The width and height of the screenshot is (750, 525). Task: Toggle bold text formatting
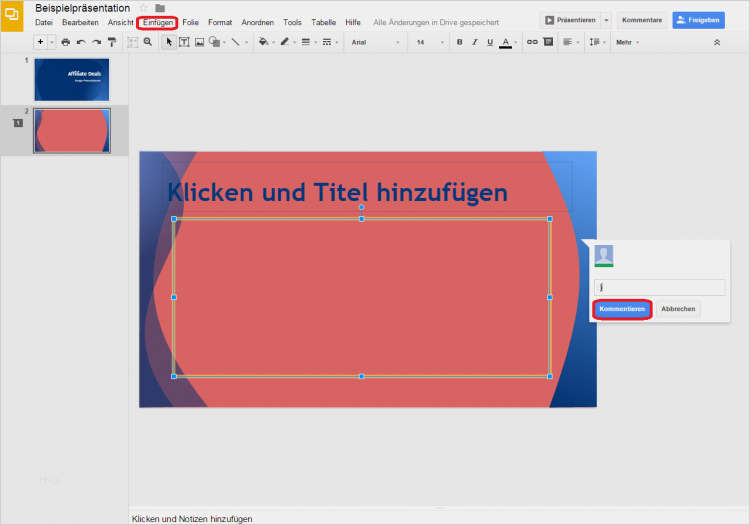pyautogui.click(x=459, y=42)
